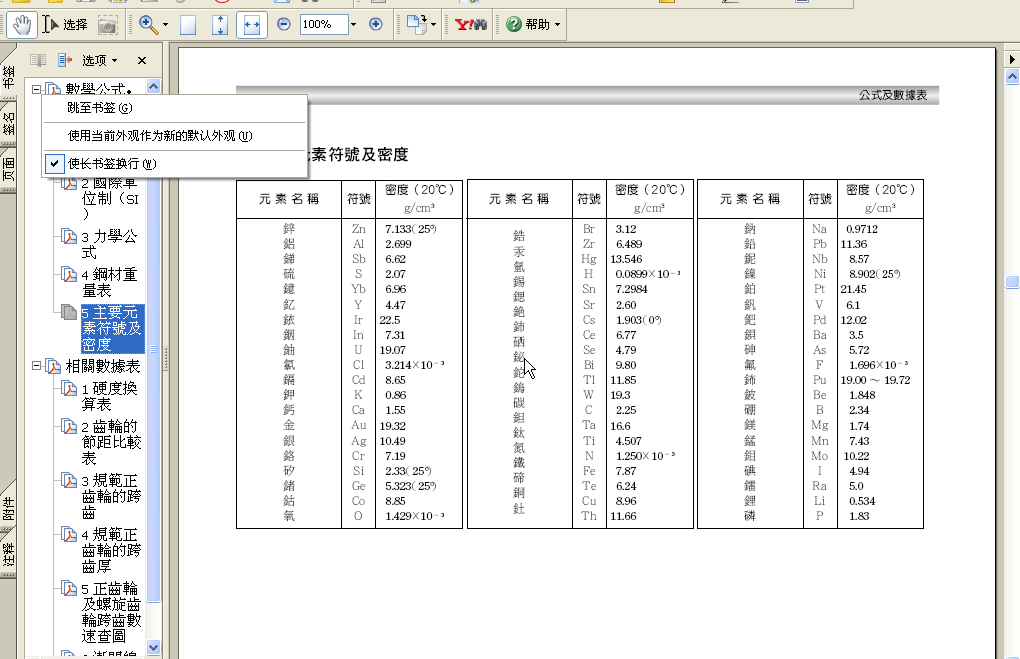Open bookmark 4 規範正齒輪的跨齒厚

coord(111,550)
